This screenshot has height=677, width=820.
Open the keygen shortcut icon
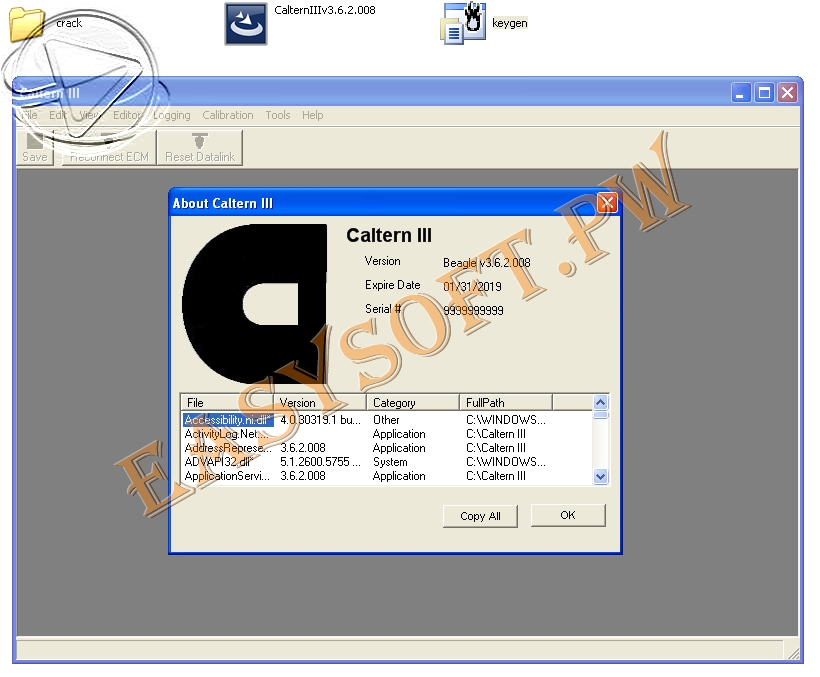click(464, 24)
